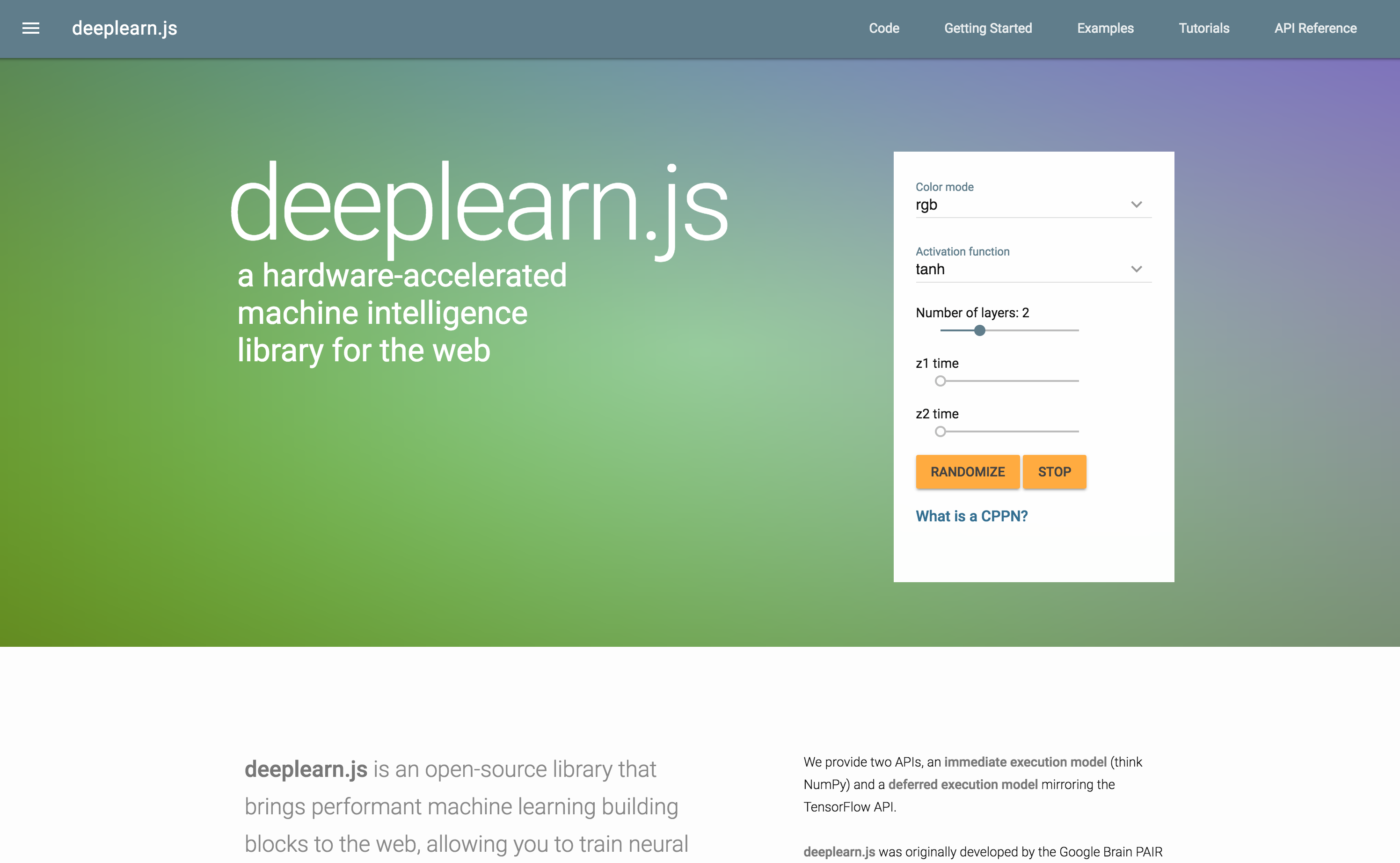Image resolution: width=1400 pixels, height=863 pixels.
Task: Click the large deeplearn.js hero title
Action: coord(479,205)
